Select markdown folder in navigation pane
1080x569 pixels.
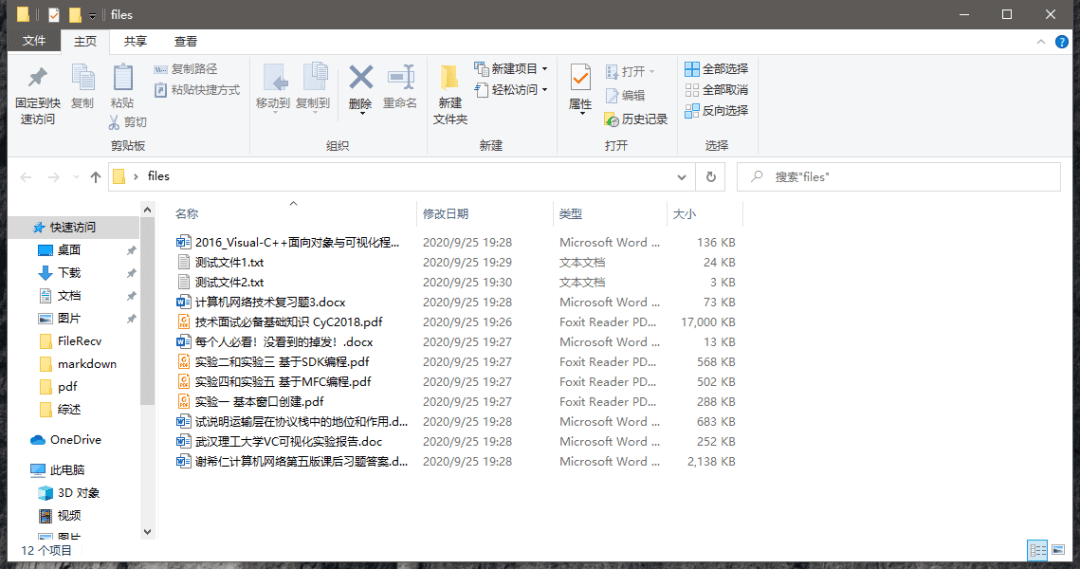click(87, 364)
